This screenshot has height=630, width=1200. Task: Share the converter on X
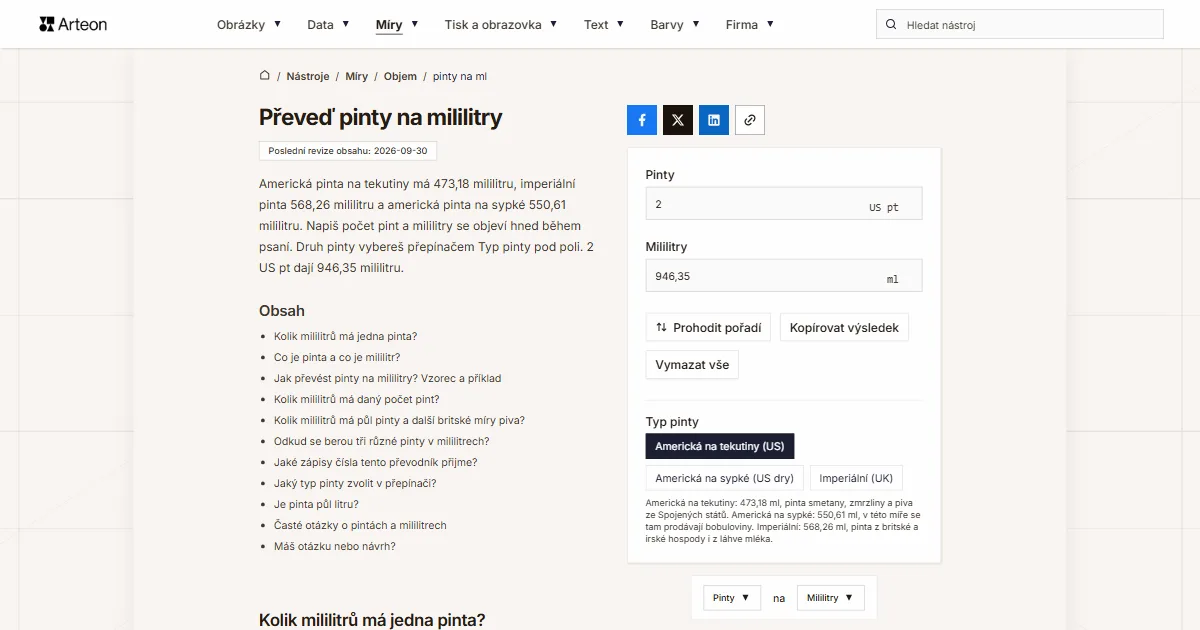pyautogui.click(x=678, y=120)
